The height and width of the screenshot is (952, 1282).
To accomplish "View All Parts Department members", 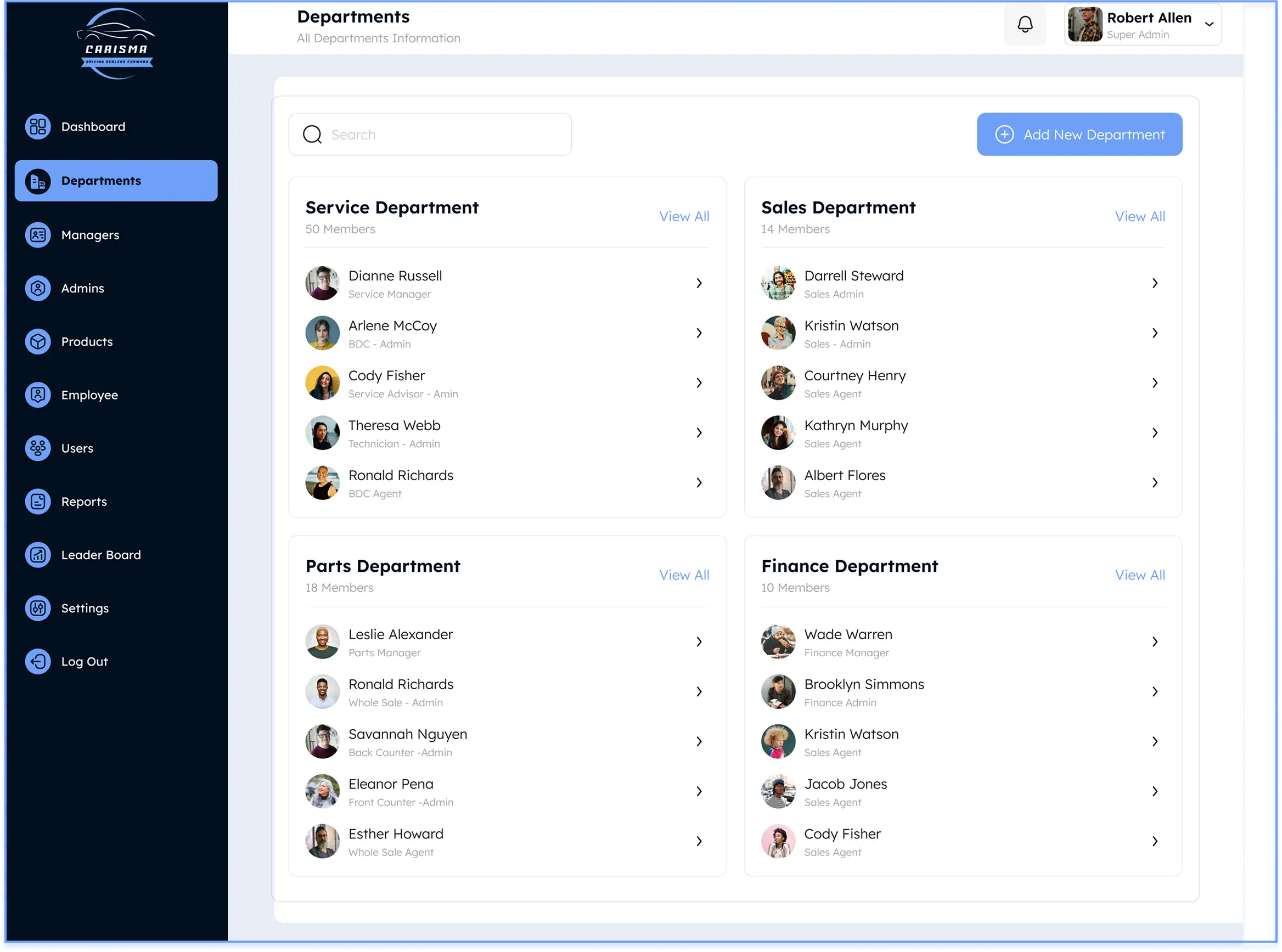I will [x=684, y=575].
